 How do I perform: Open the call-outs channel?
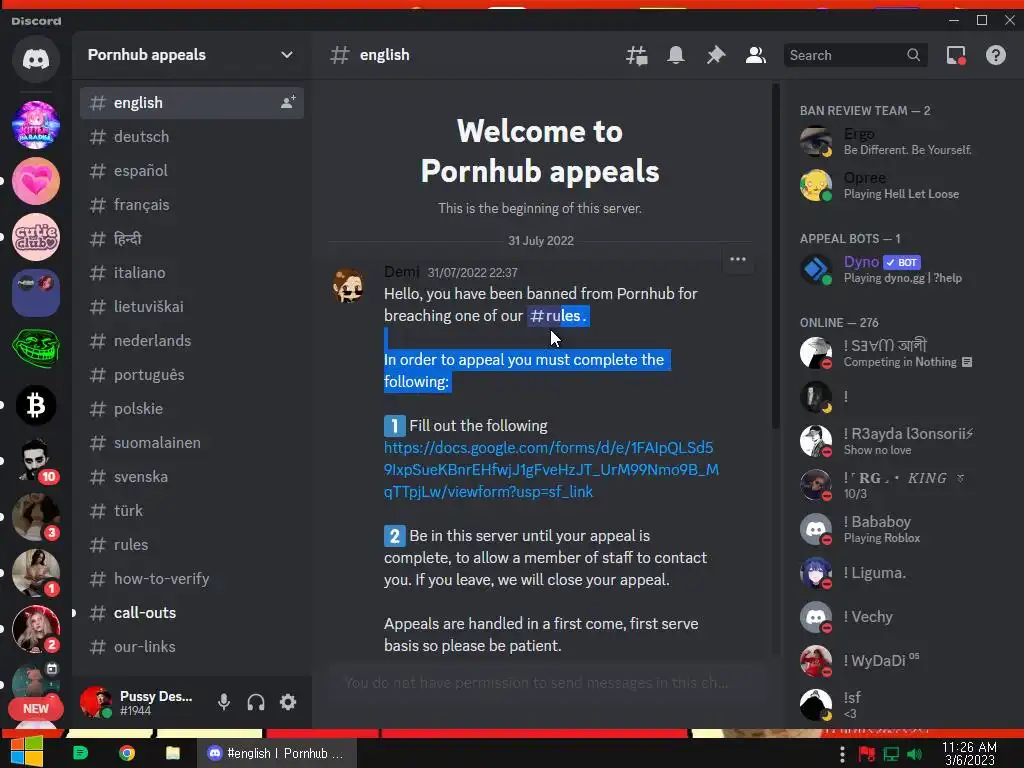tap(191, 613)
